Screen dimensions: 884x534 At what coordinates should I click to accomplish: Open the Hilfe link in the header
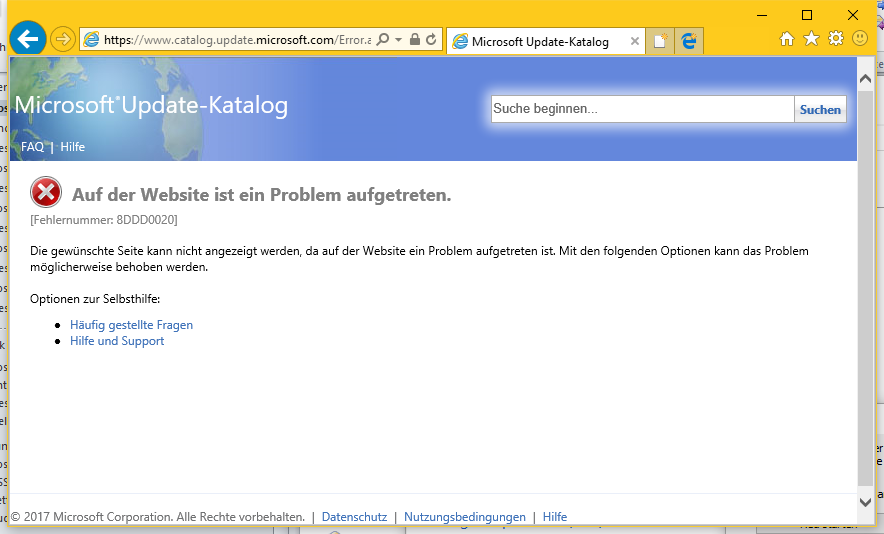tap(73, 147)
